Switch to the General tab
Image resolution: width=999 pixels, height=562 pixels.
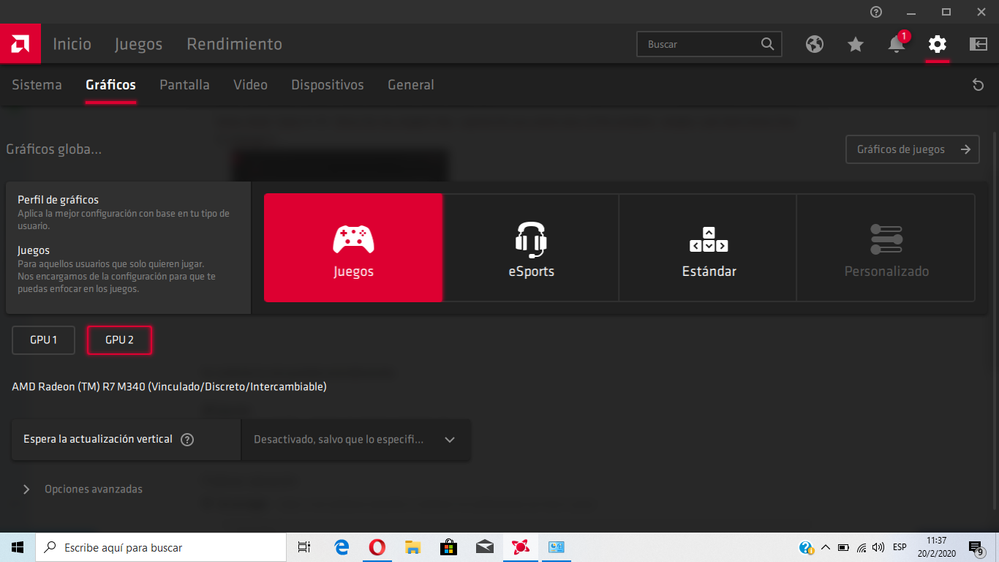[411, 85]
